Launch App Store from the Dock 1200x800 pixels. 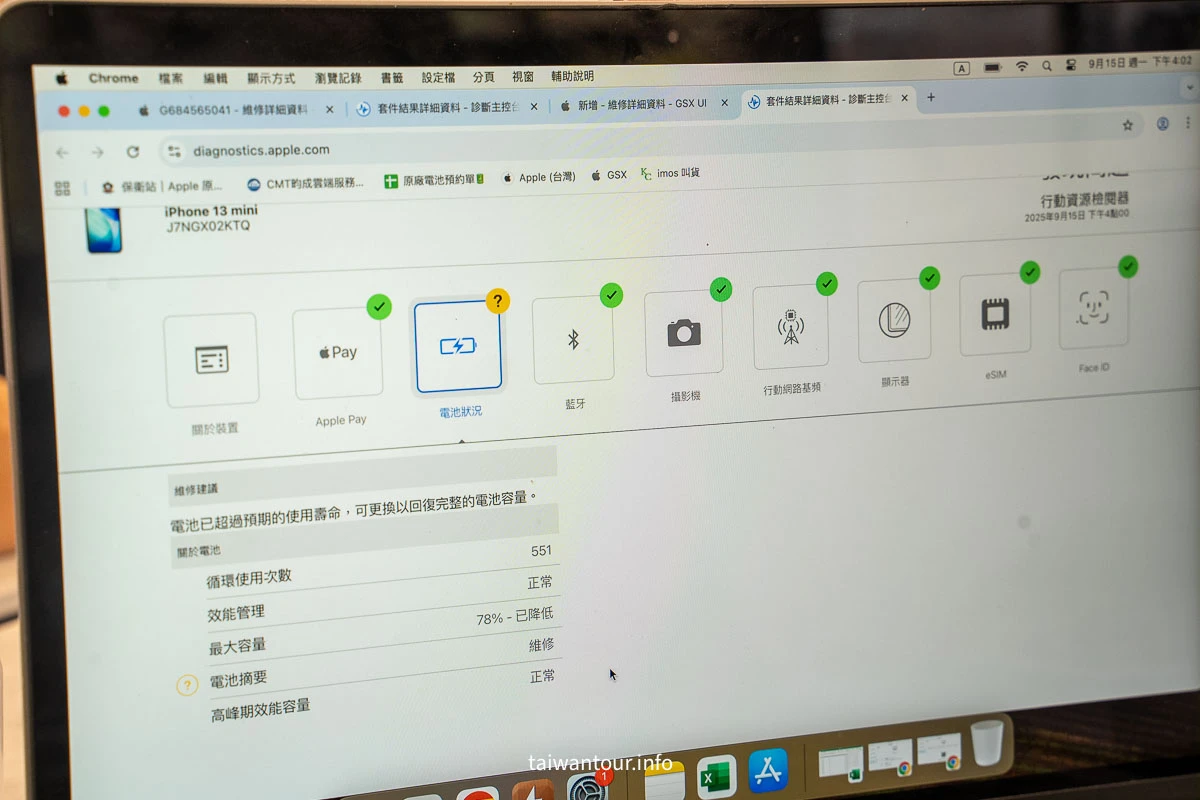pos(768,771)
